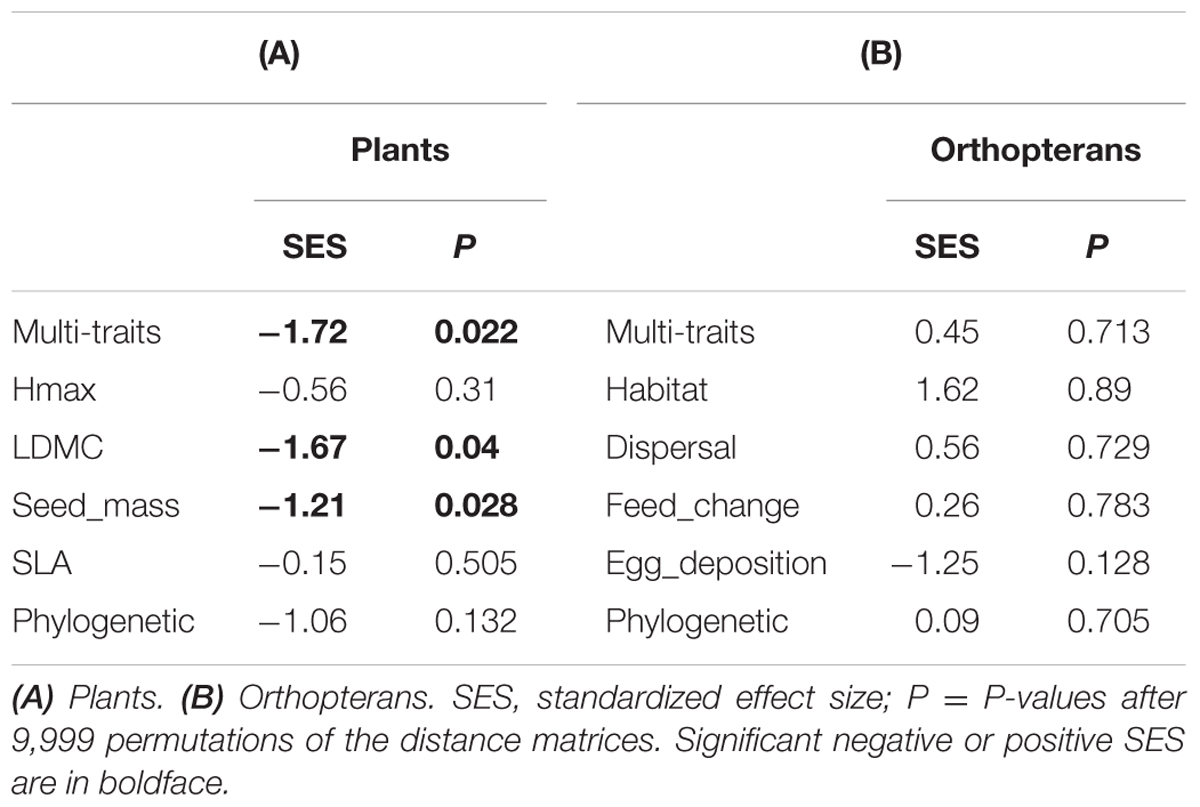The height and width of the screenshot is (807, 1200).
Task: Click the Plants Multi-traits P value 0.022
Action: tap(476, 331)
